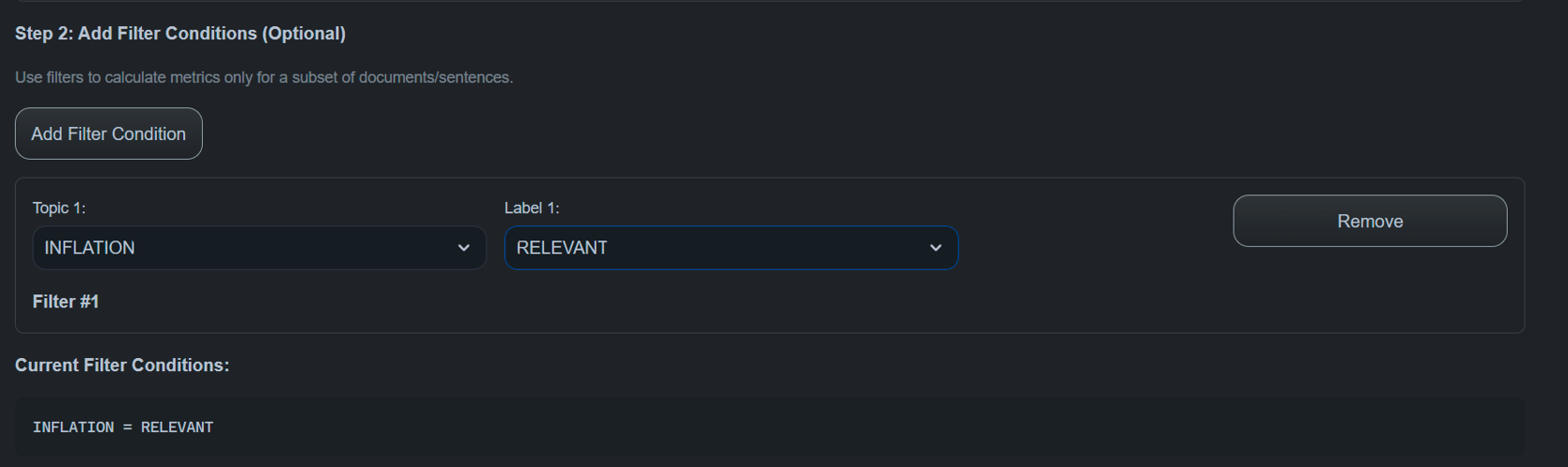Click the "Step 2: Add Filter Conditions" heading
This screenshot has height=467, width=1568.
[x=180, y=34]
